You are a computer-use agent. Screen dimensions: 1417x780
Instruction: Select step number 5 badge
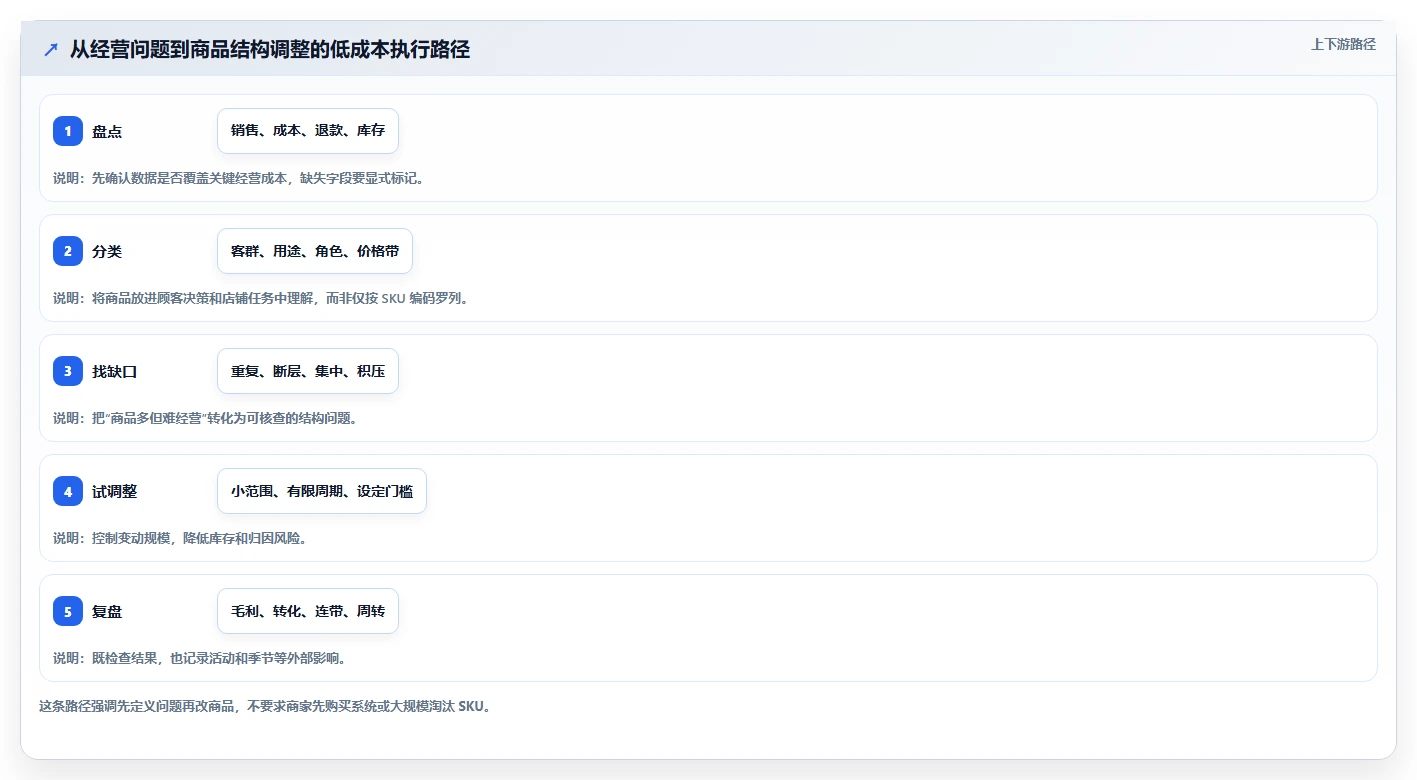pyautogui.click(x=68, y=611)
